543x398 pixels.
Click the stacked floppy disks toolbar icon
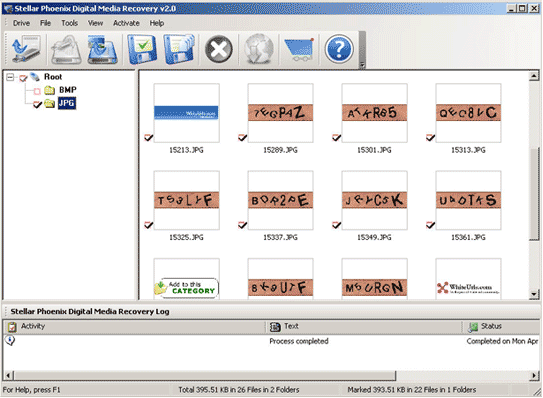pos(179,49)
